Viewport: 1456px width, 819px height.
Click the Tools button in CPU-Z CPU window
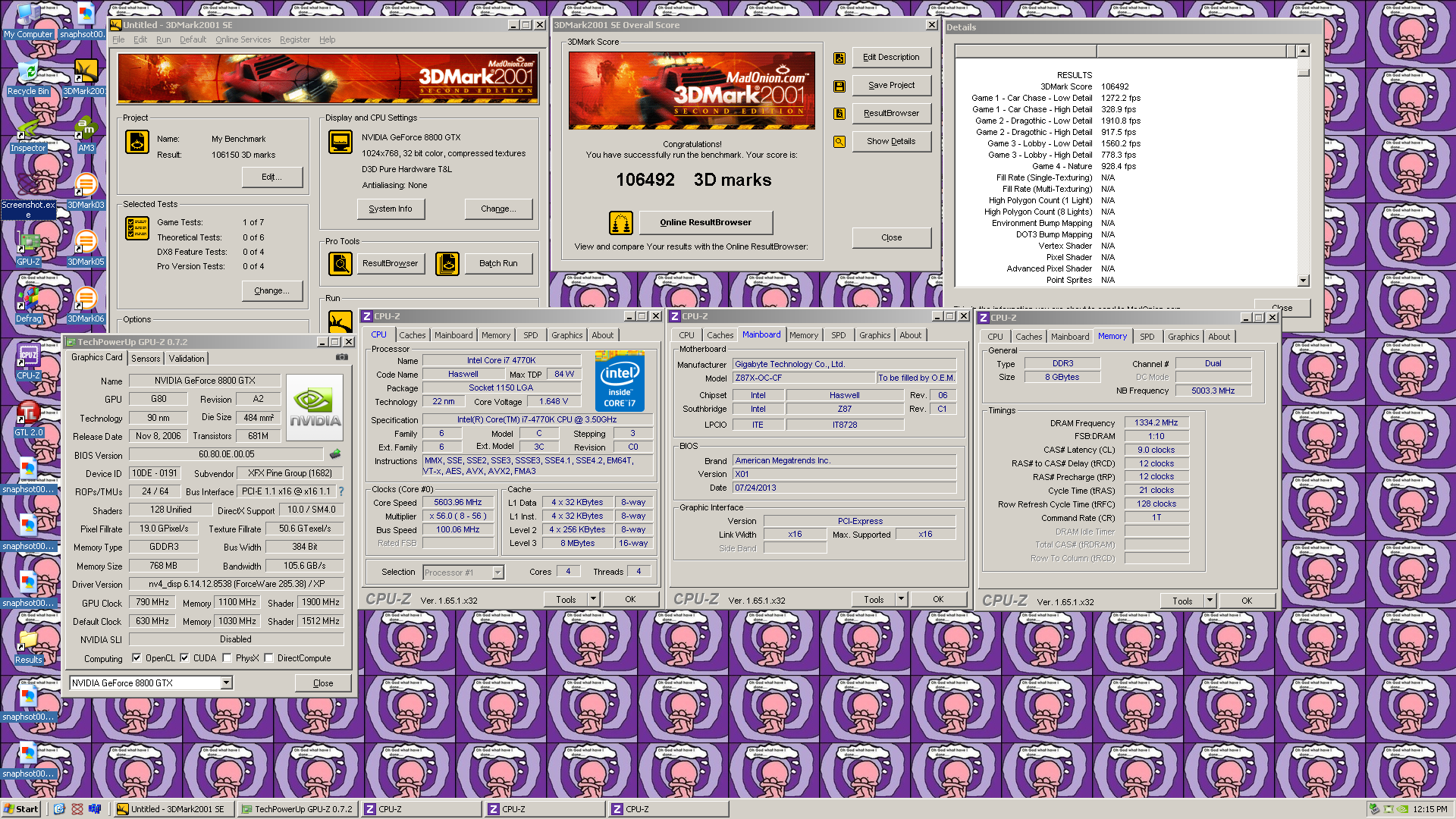pyautogui.click(x=566, y=599)
